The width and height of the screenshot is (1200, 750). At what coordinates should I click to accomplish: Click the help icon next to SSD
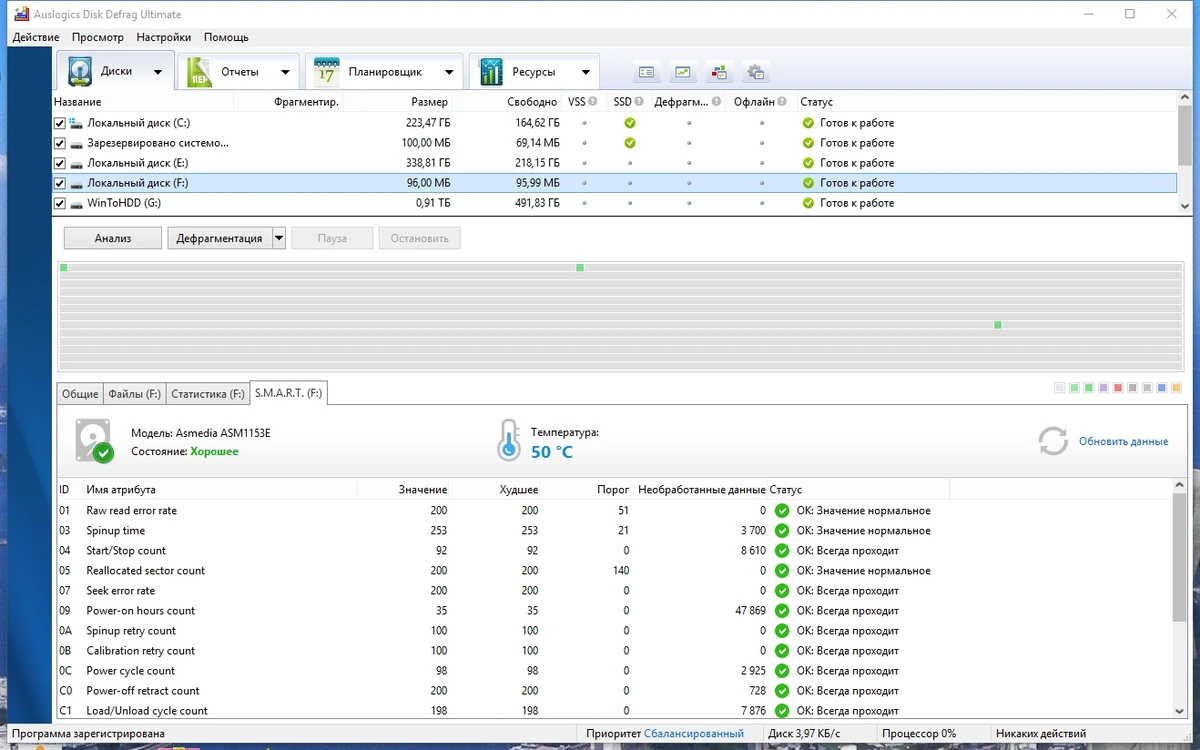click(639, 102)
